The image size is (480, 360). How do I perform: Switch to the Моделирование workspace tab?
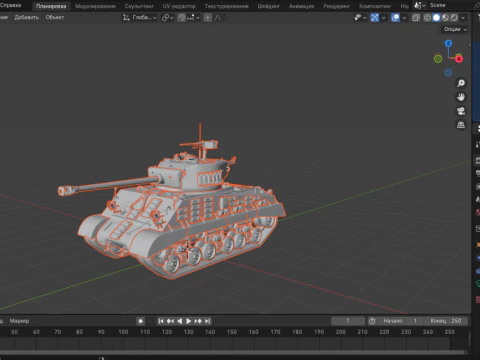[95, 6]
